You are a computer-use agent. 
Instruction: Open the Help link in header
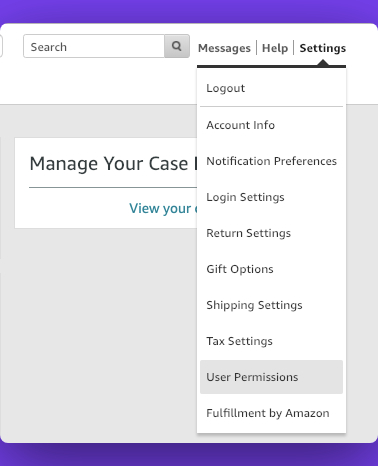tap(275, 48)
